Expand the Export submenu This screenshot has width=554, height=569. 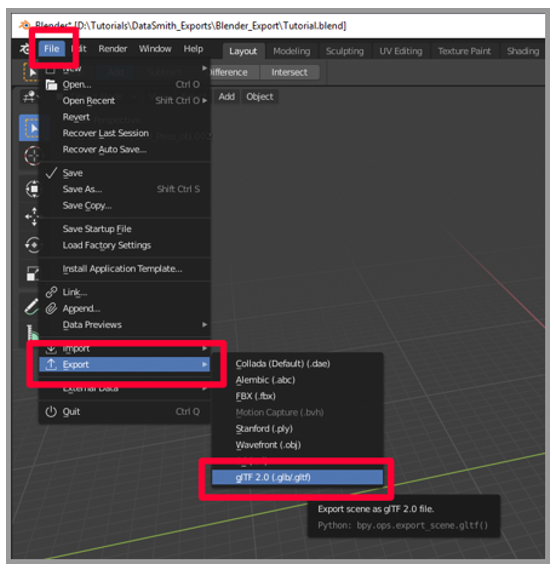pyautogui.click(x=124, y=364)
